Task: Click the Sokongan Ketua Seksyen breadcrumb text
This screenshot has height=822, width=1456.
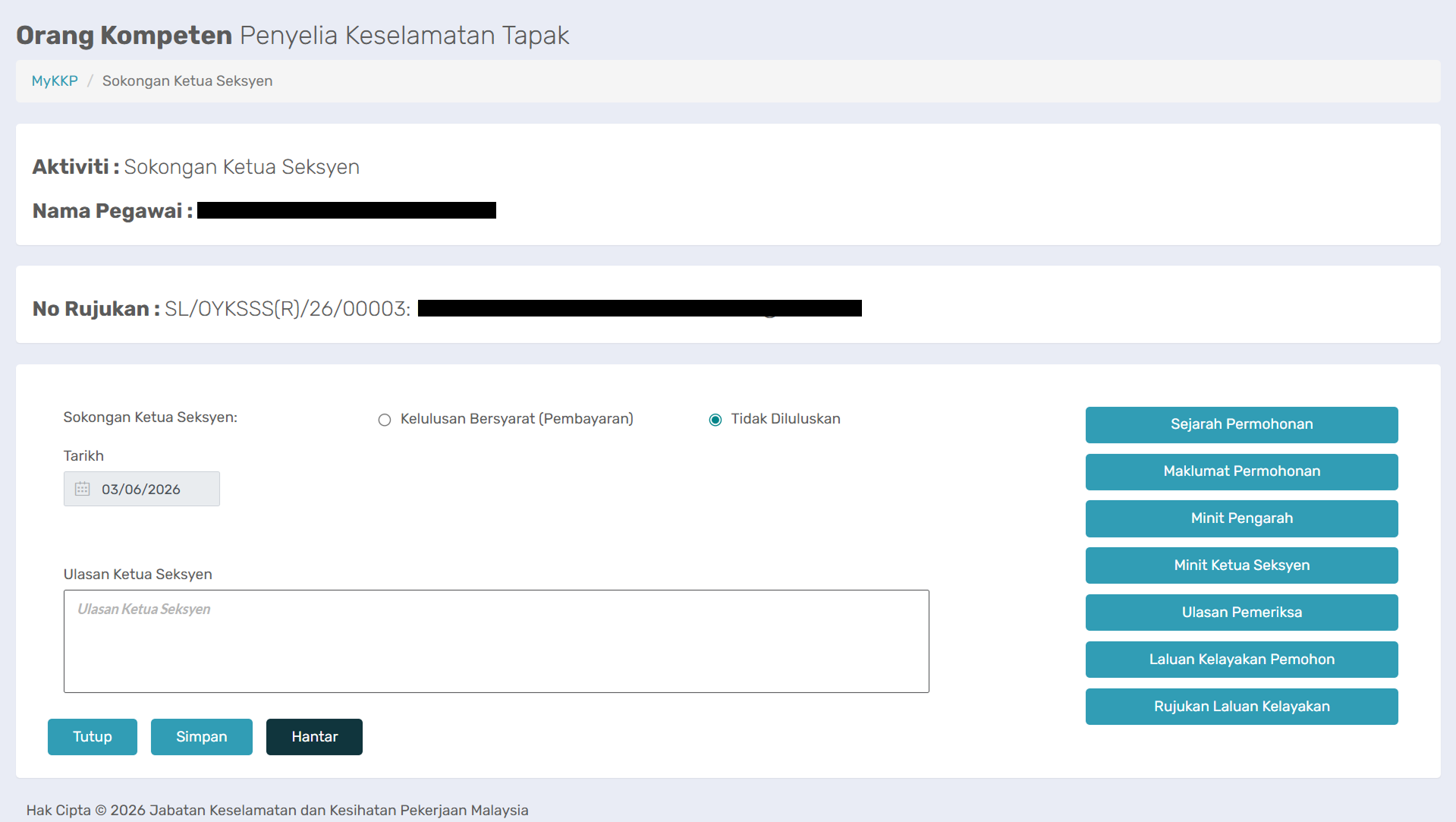Action: click(x=187, y=81)
